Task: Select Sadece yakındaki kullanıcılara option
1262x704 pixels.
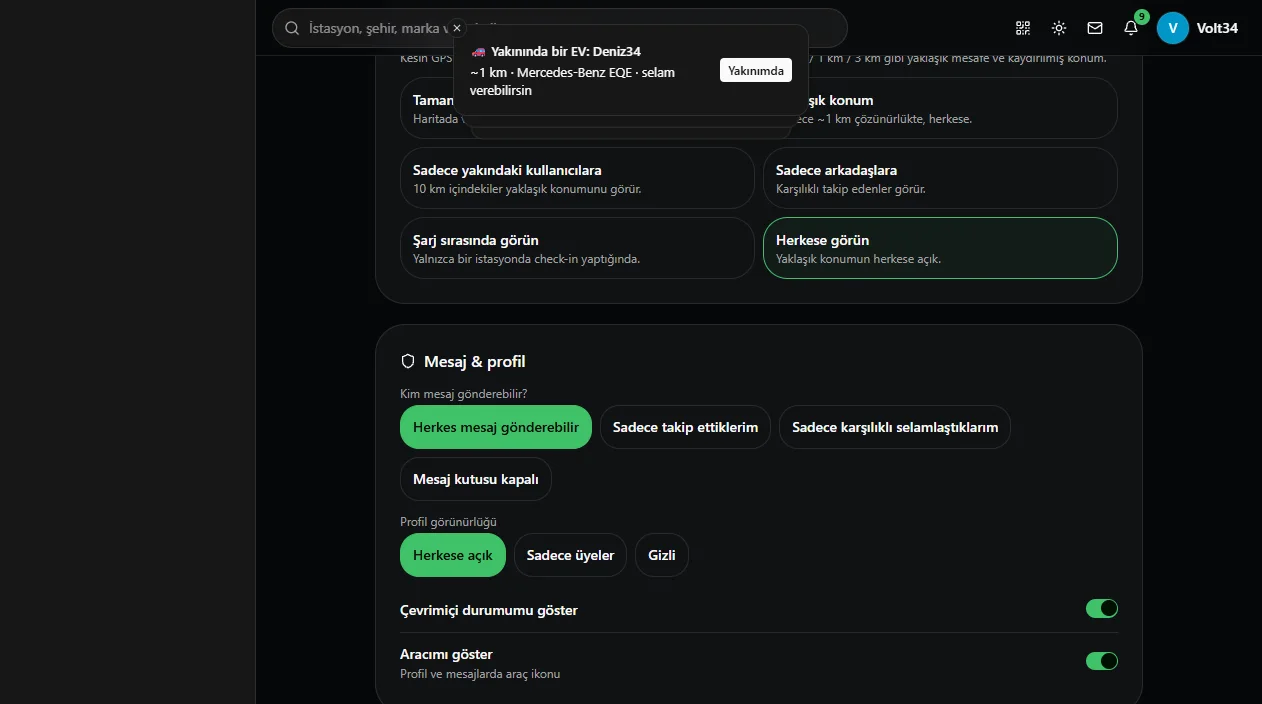Action: click(x=577, y=178)
